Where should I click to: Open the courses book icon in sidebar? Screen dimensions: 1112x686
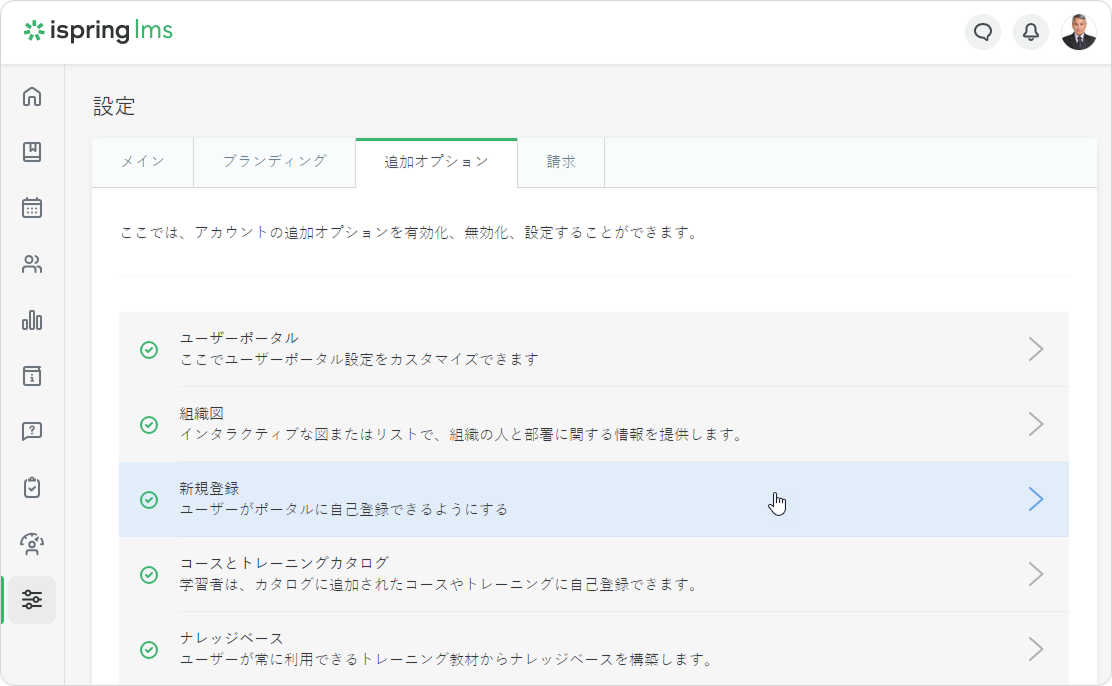click(32, 152)
